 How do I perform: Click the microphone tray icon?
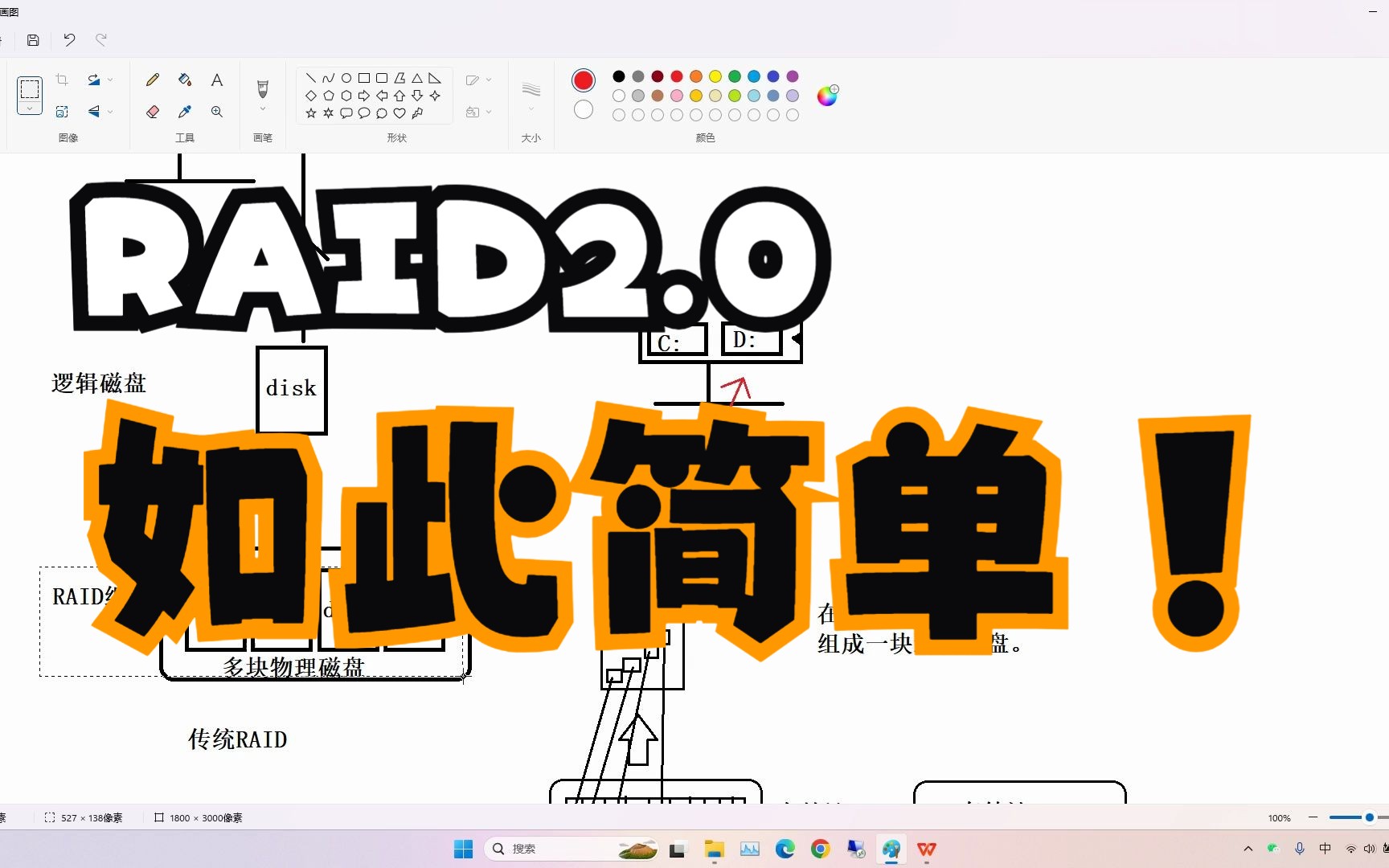1300,849
